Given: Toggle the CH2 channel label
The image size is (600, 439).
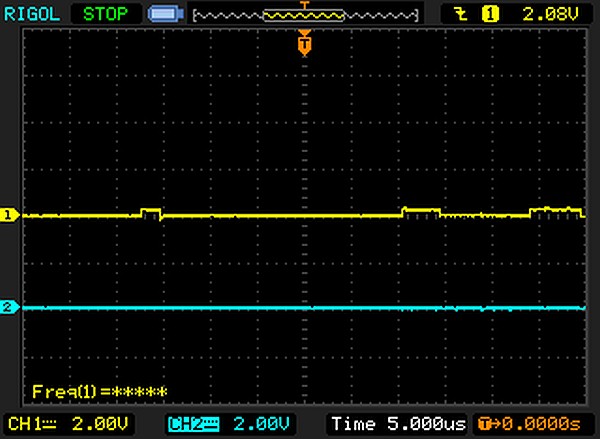Looking at the screenshot, I should [x=191, y=423].
